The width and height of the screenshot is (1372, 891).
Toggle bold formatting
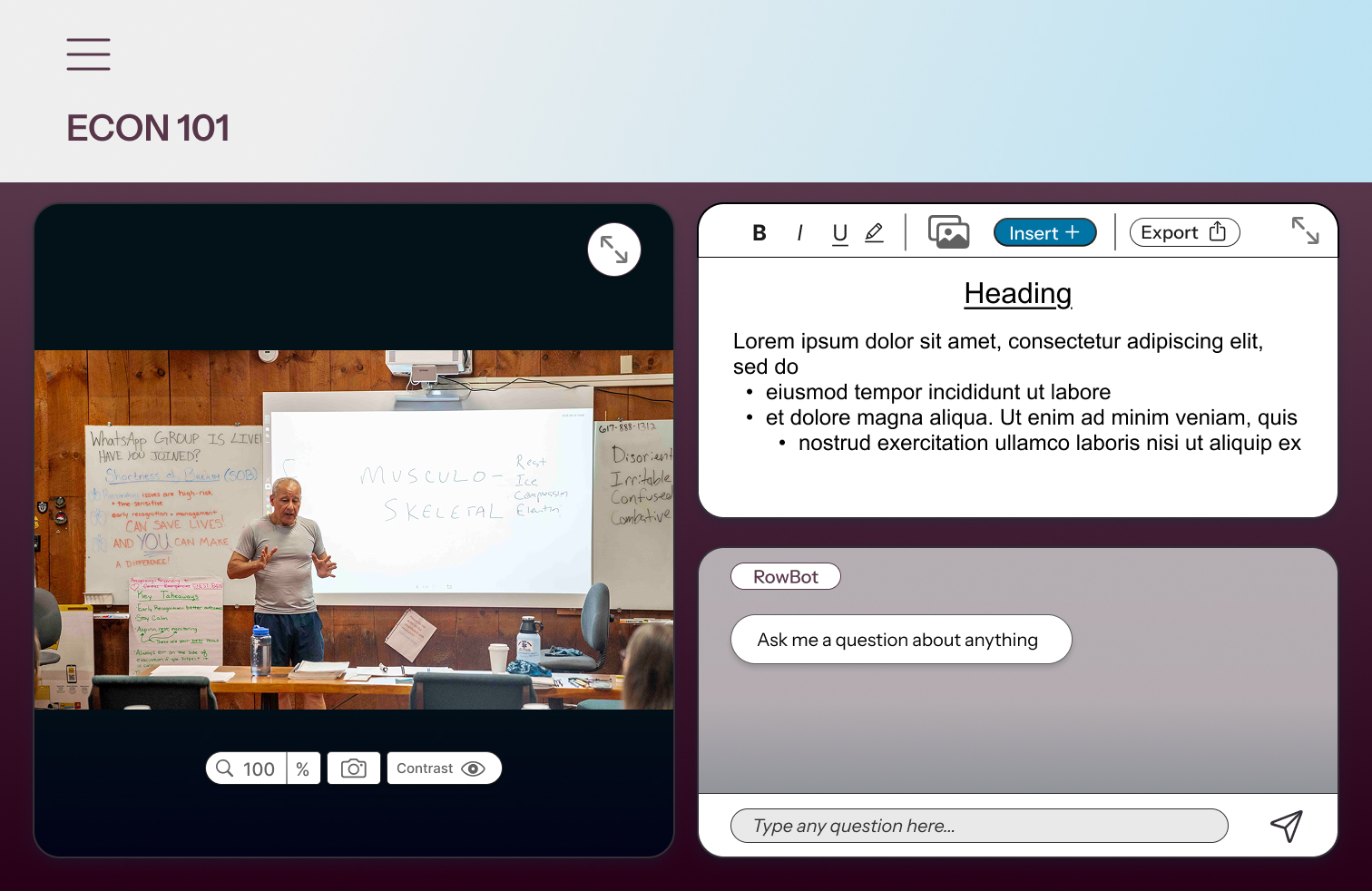759,233
